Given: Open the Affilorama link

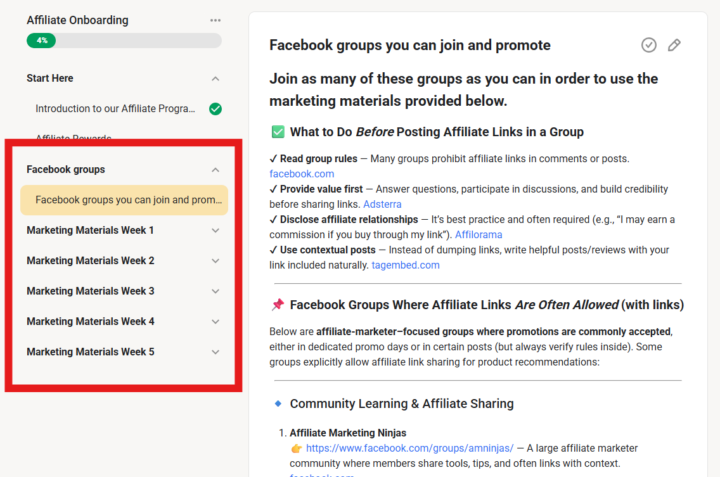Looking at the screenshot, I should [478, 235].
